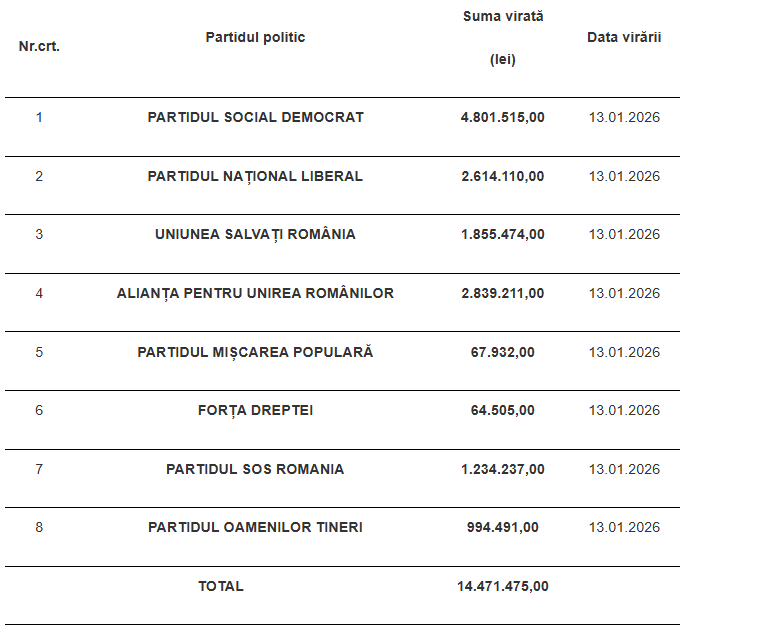Screen dimensions: 762x634
Task: Click UNIUNEA SALVAȚI ROMÂNIA cell
Action: coord(255,235)
